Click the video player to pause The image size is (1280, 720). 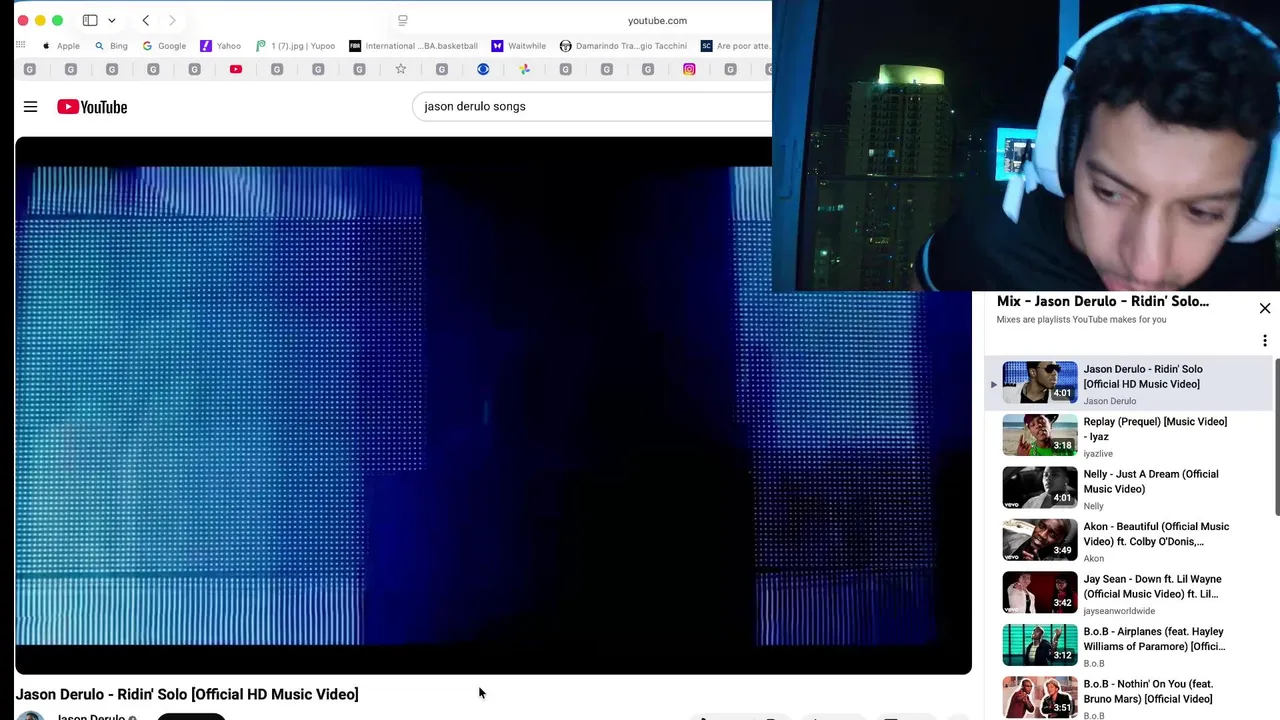493,405
